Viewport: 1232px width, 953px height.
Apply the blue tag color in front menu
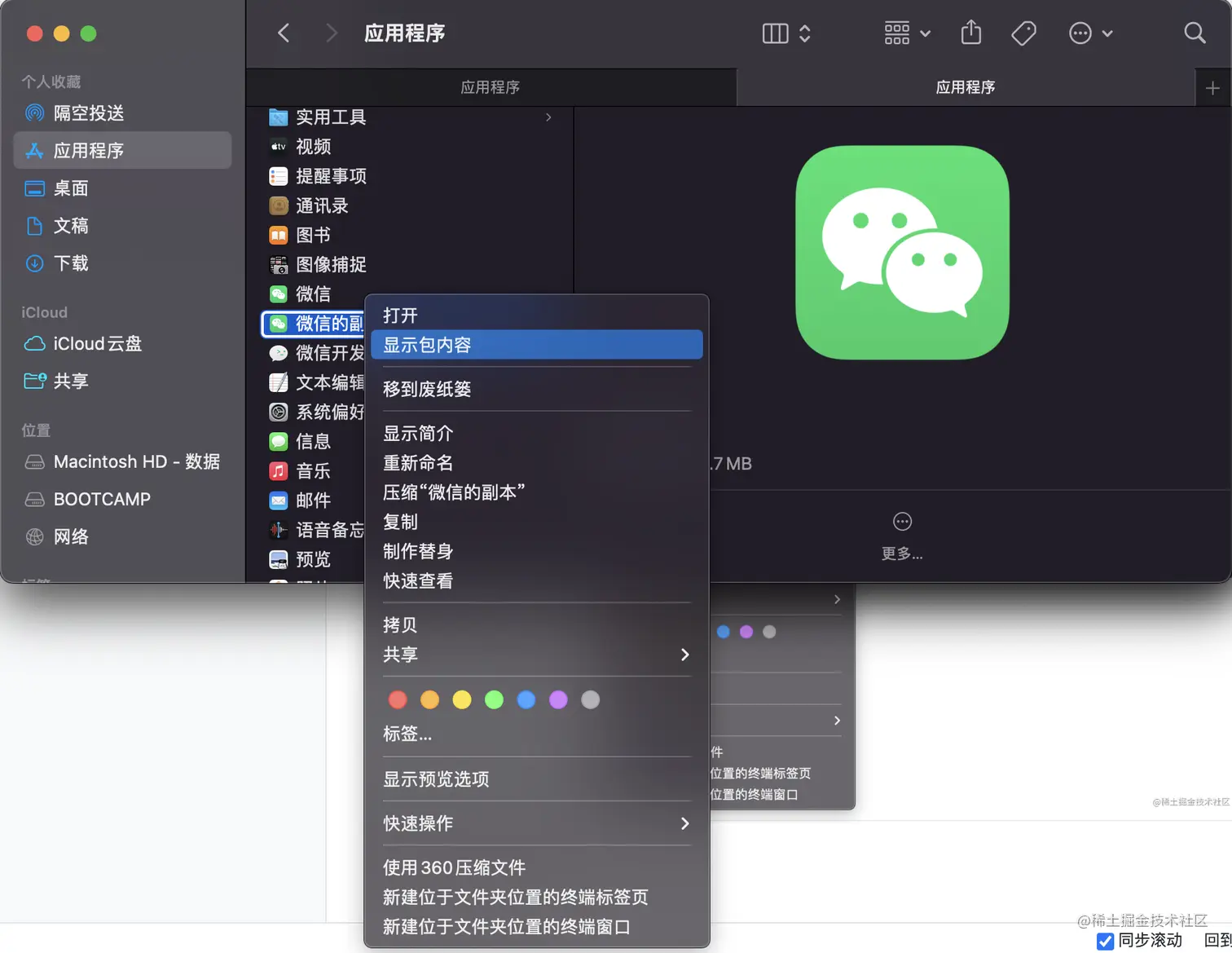pos(526,699)
